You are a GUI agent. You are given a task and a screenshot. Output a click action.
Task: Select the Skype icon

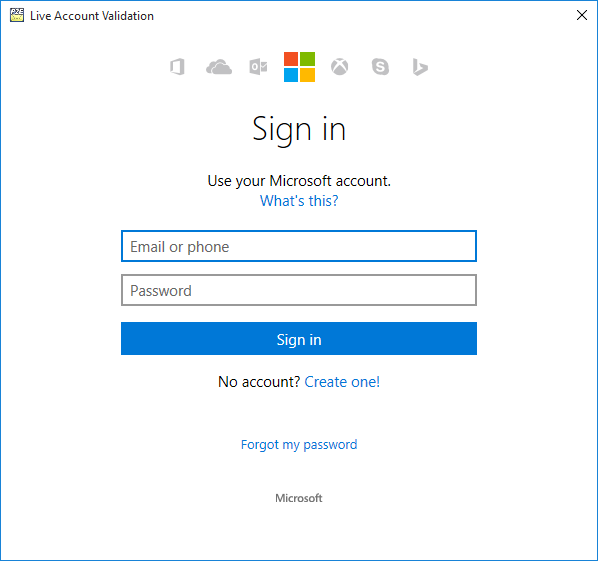point(380,67)
